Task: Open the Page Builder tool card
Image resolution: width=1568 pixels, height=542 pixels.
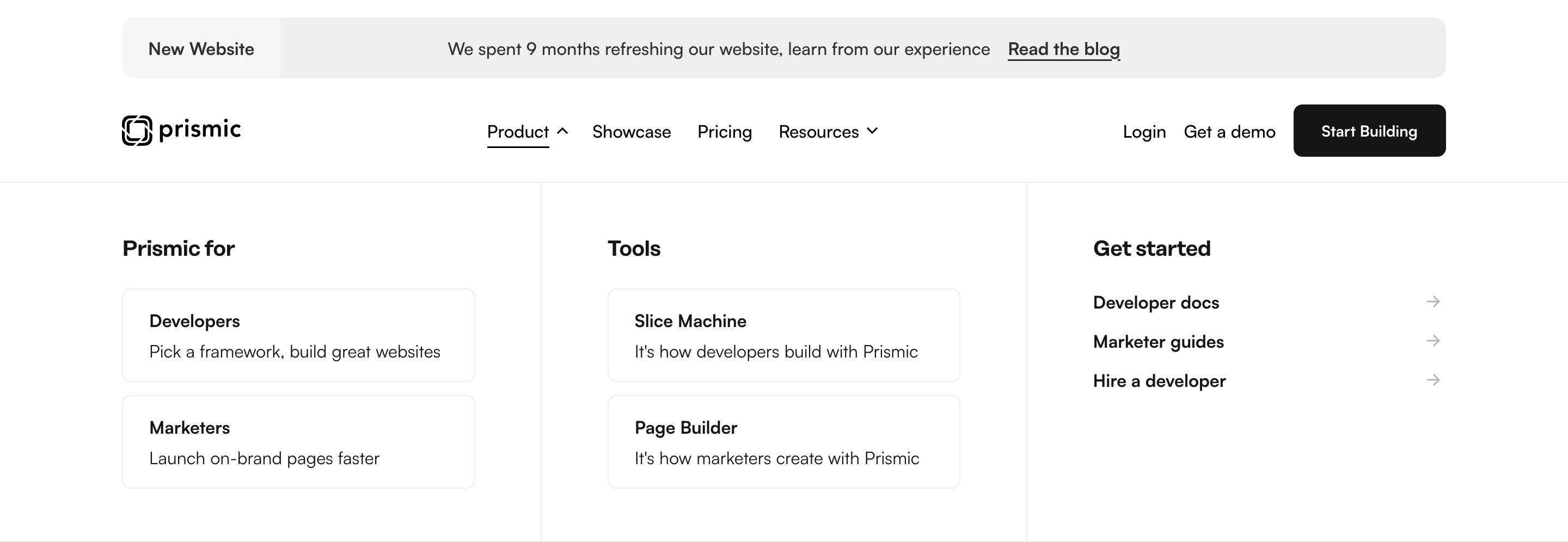Action: point(783,442)
